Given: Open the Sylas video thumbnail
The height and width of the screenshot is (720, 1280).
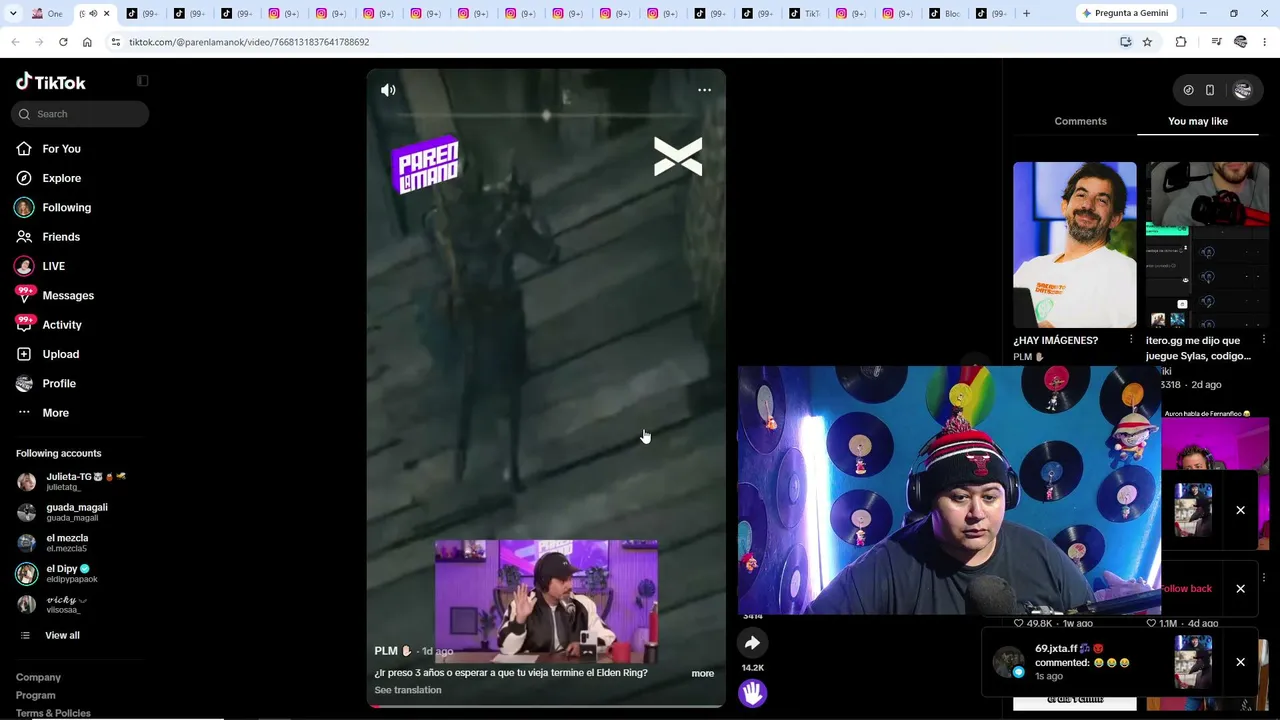Looking at the screenshot, I should coord(1207,245).
